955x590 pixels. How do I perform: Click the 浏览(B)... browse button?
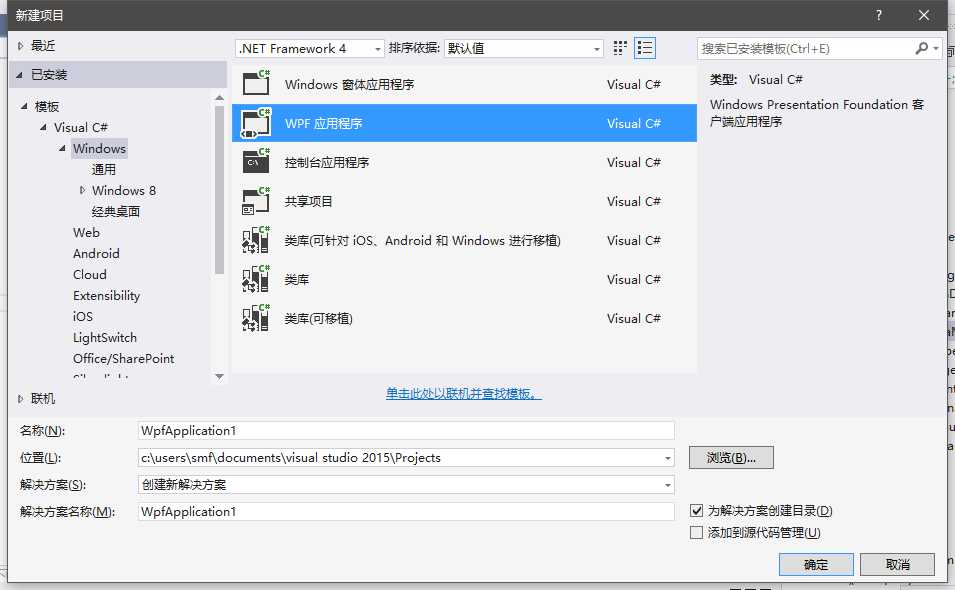tap(731, 458)
